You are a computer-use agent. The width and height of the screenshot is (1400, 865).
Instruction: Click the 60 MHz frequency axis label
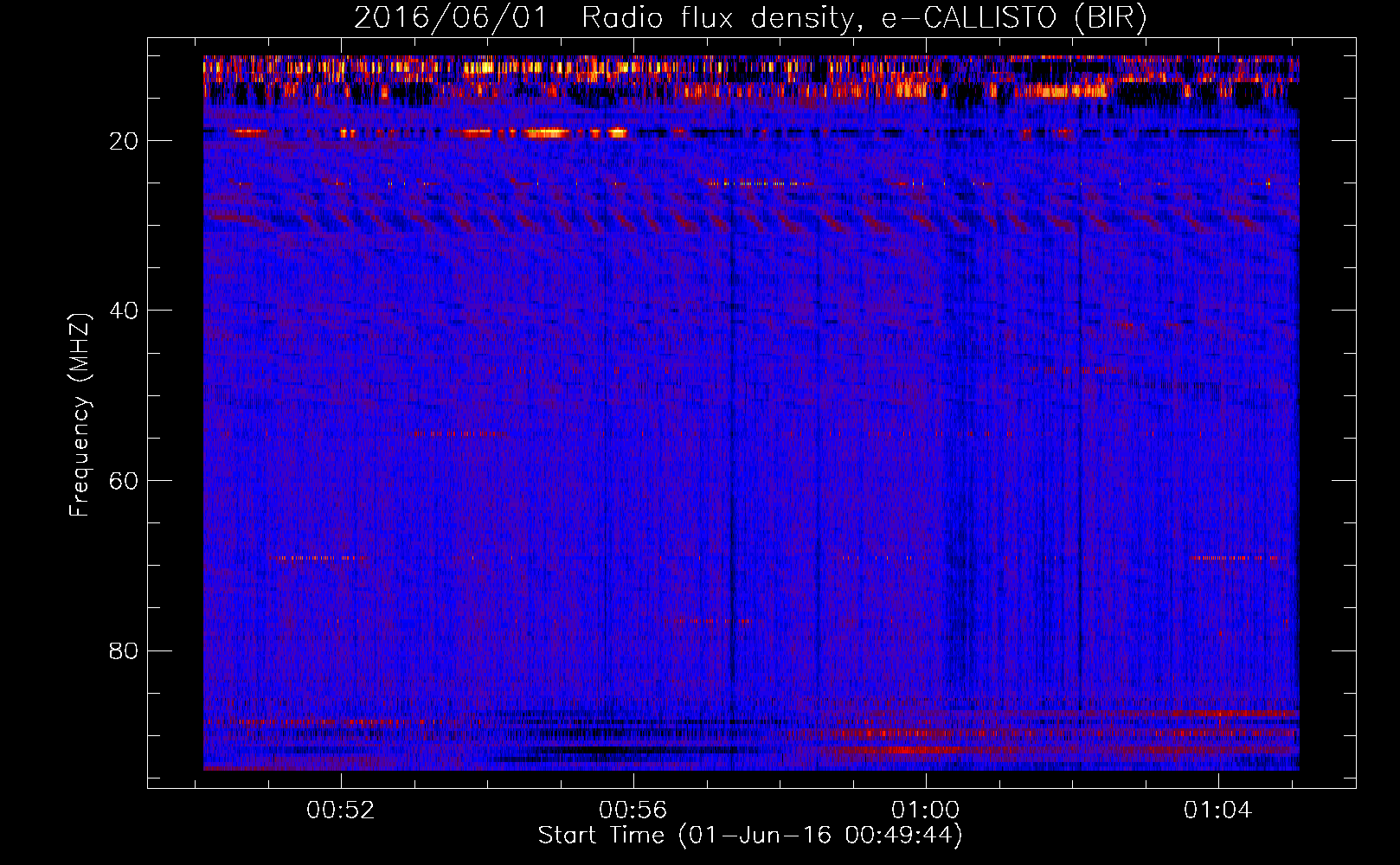point(124,481)
